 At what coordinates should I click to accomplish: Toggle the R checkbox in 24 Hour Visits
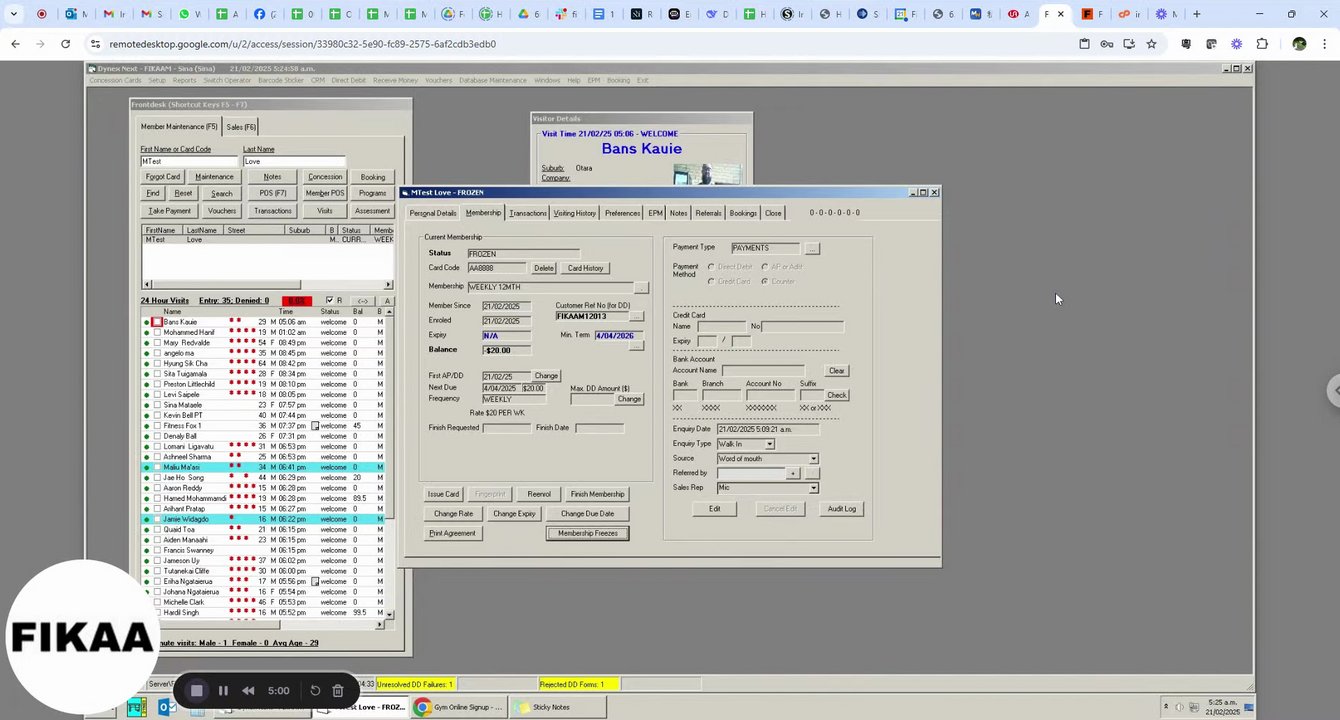(330, 301)
